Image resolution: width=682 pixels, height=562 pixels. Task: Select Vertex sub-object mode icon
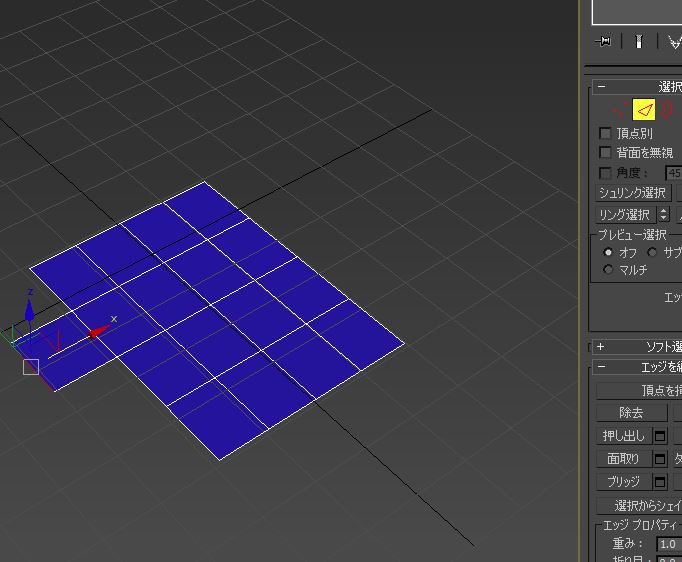tap(620, 110)
